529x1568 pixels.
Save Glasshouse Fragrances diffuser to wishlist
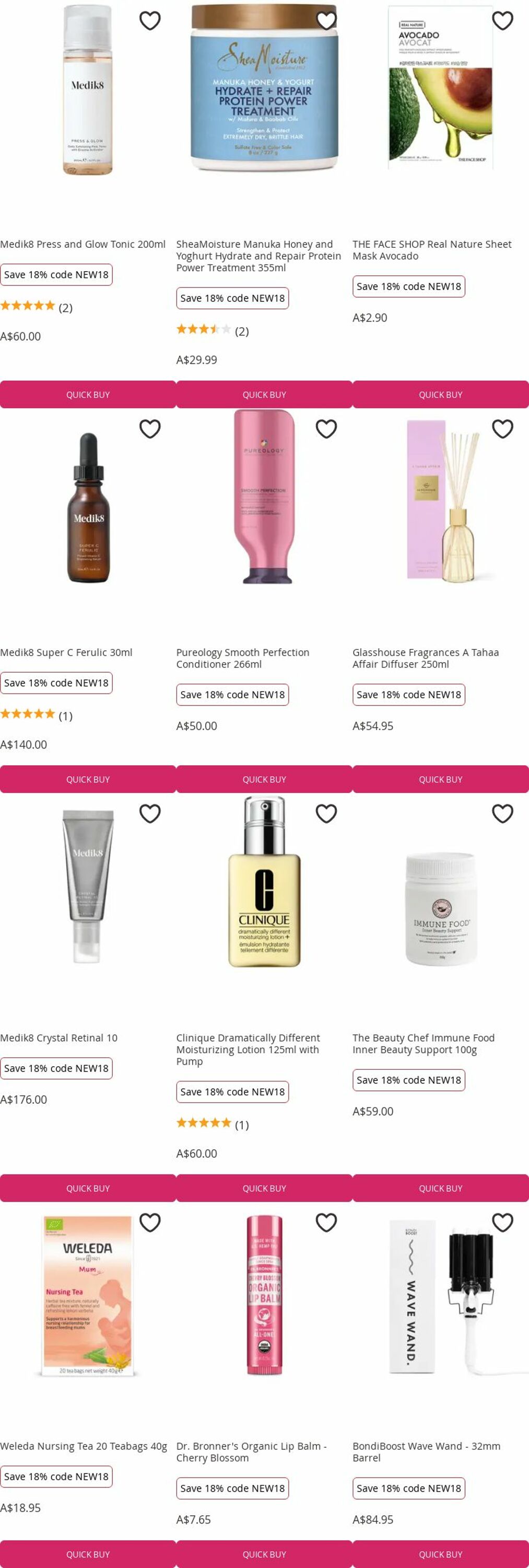(502, 429)
